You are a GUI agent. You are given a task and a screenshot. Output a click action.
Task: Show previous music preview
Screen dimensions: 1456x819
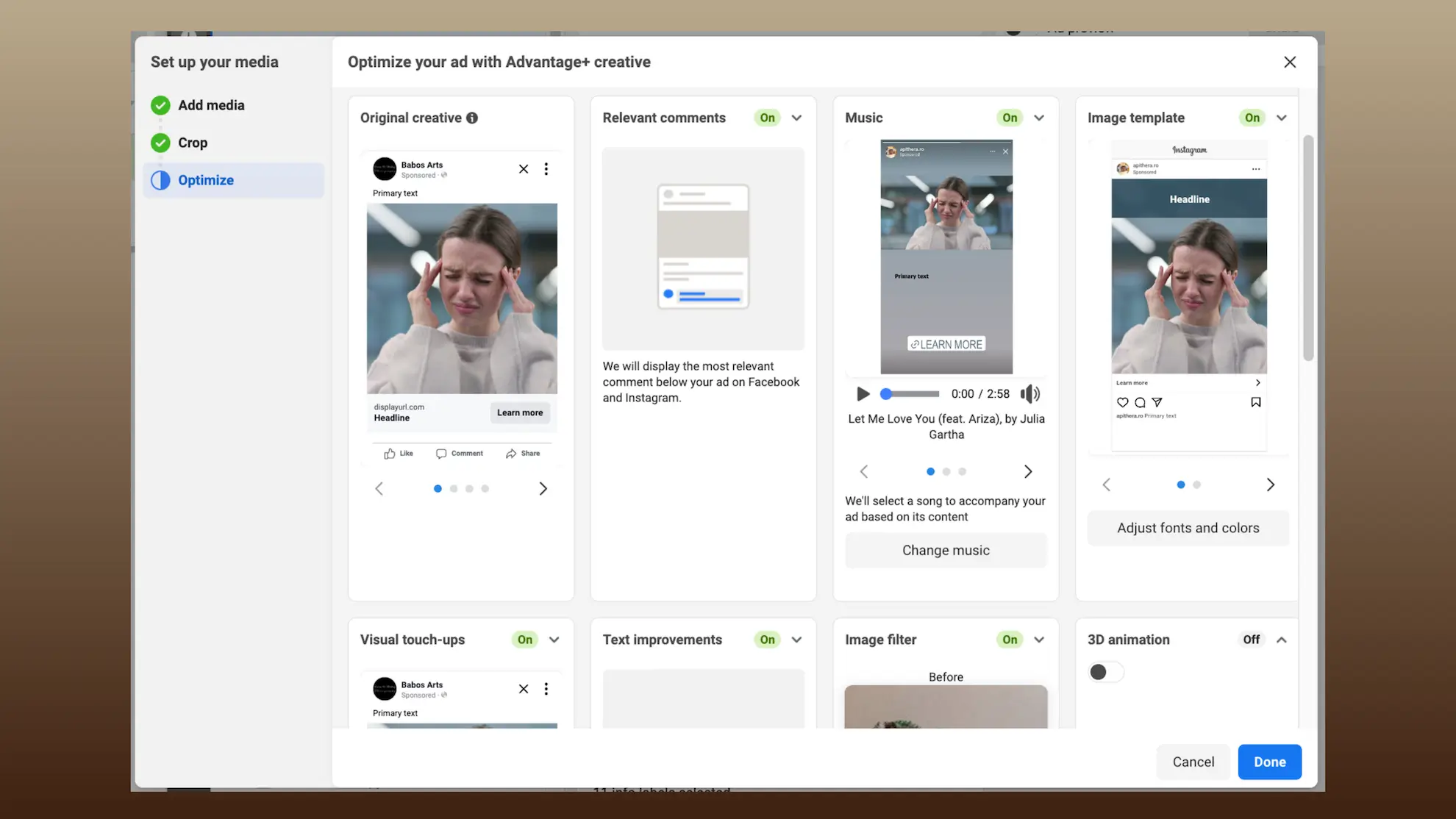click(x=864, y=471)
